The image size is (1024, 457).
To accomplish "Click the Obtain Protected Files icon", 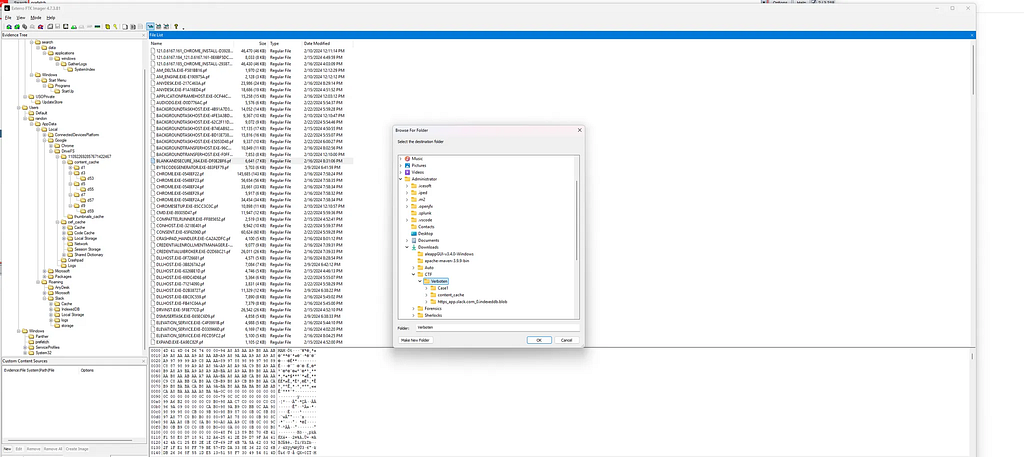I will coord(108,27).
